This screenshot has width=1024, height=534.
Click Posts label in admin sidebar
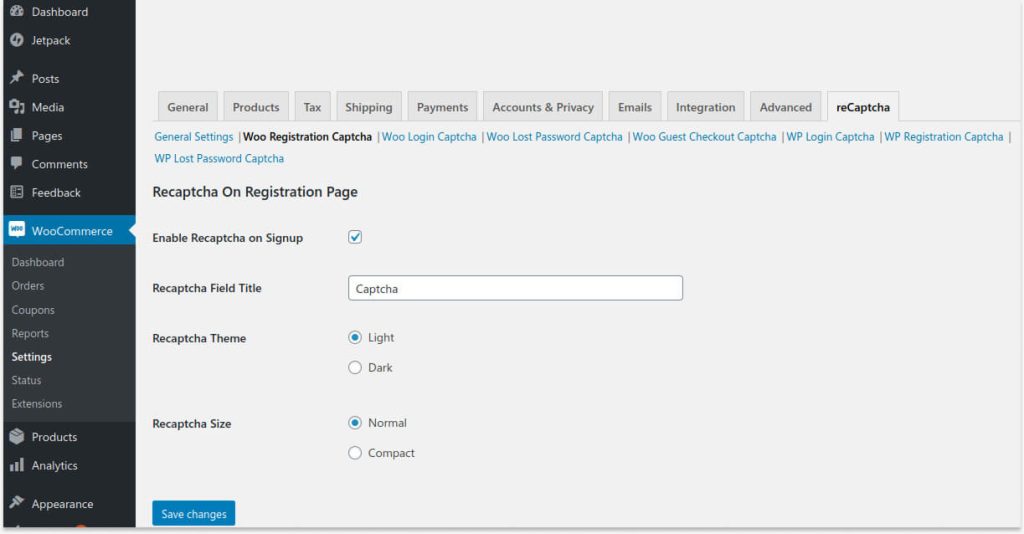(x=45, y=78)
